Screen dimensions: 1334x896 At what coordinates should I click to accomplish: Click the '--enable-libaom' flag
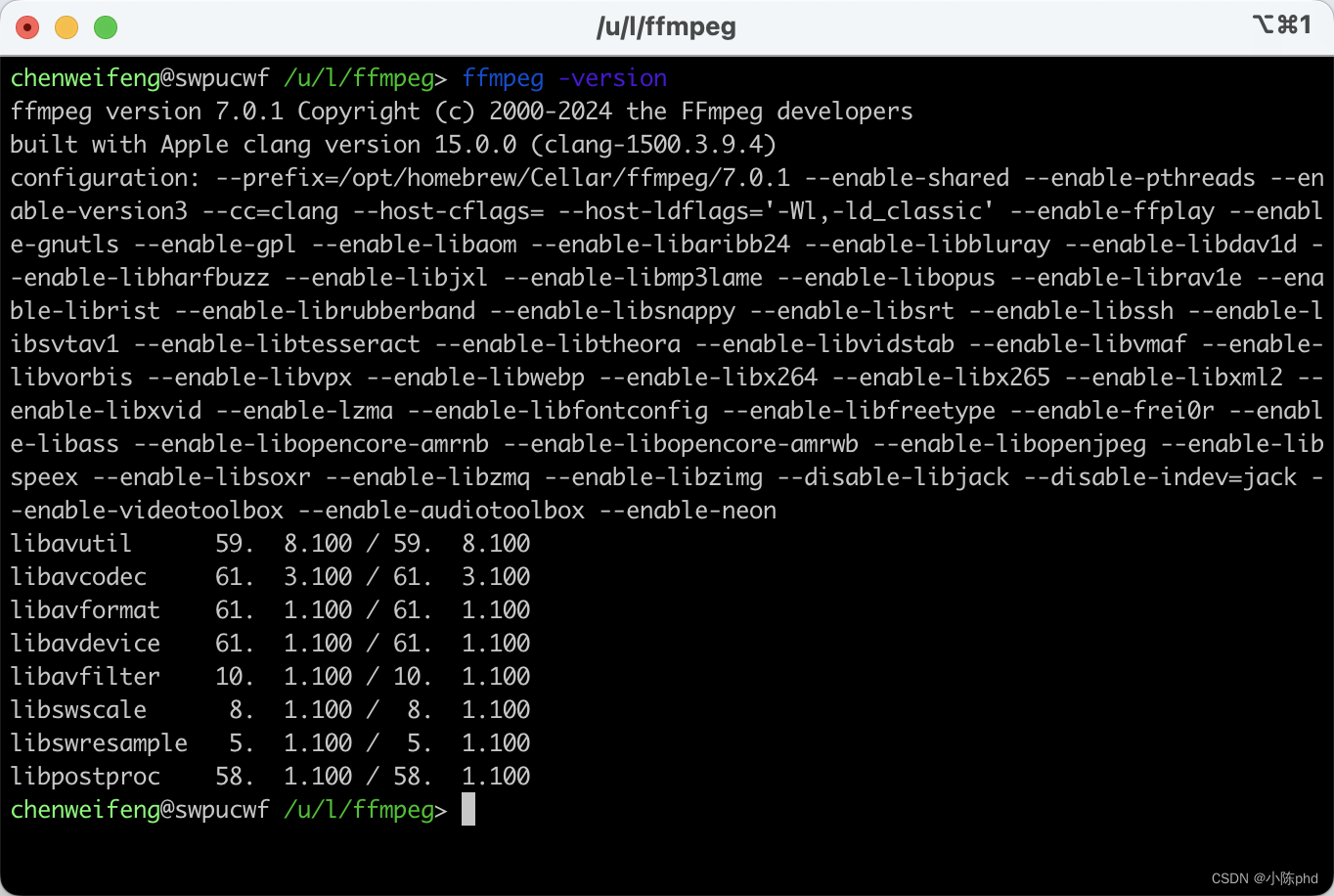point(414,245)
